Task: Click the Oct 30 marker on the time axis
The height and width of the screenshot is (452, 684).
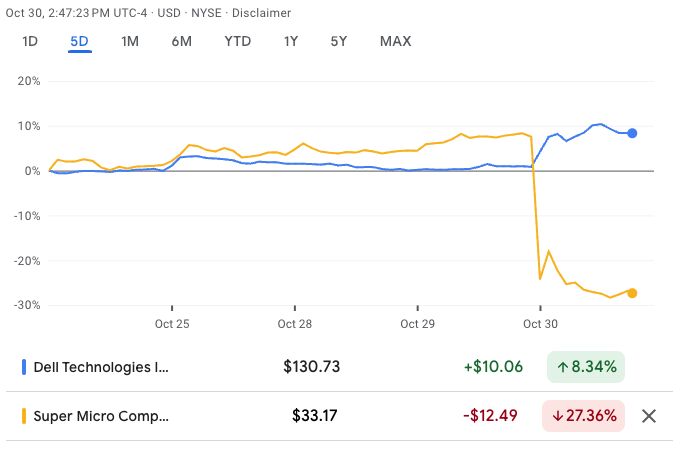Action: tap(540, 324)
